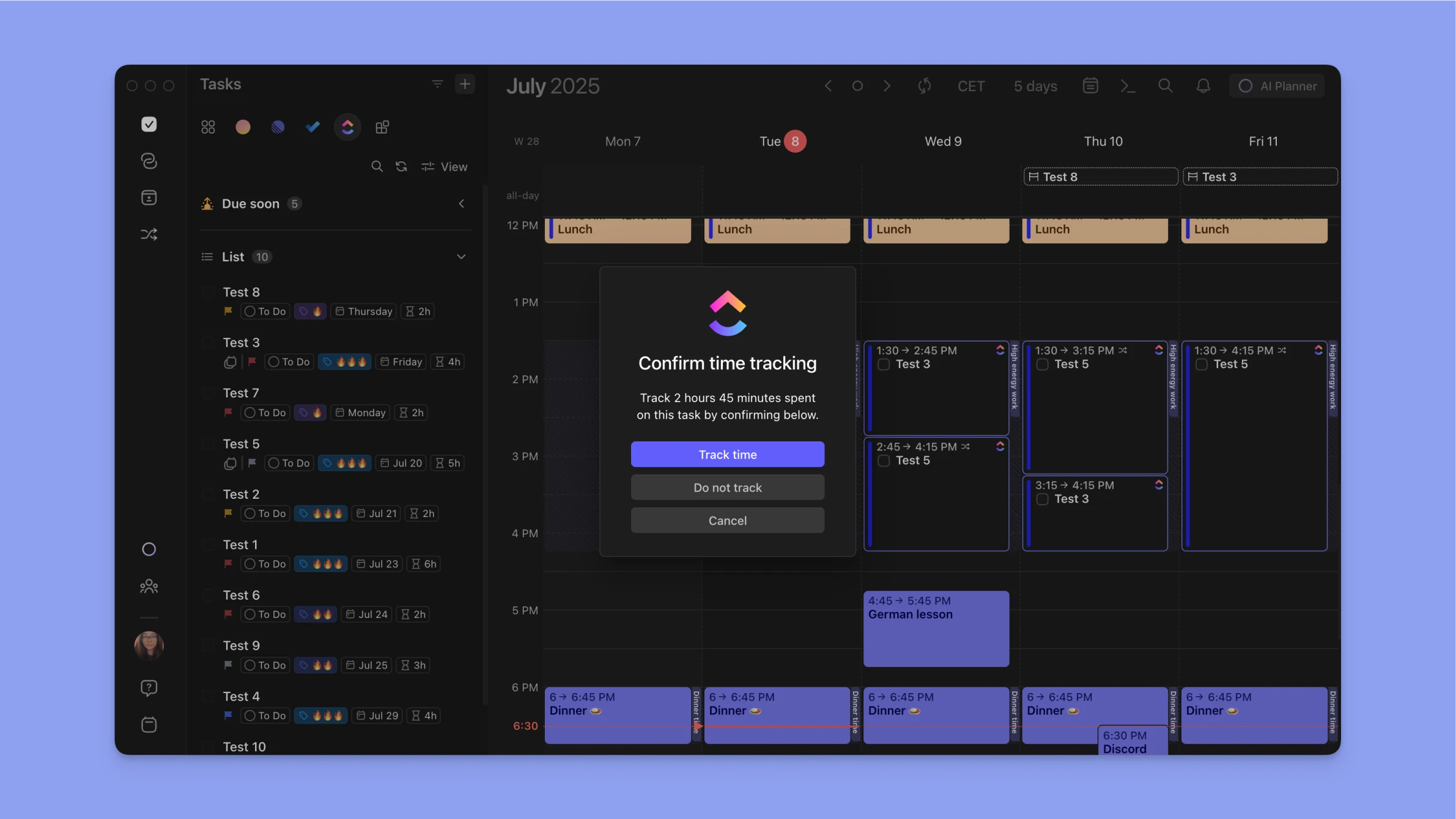Open the 5 days view selector
Screen dimensions: 1456x819
1035,86
